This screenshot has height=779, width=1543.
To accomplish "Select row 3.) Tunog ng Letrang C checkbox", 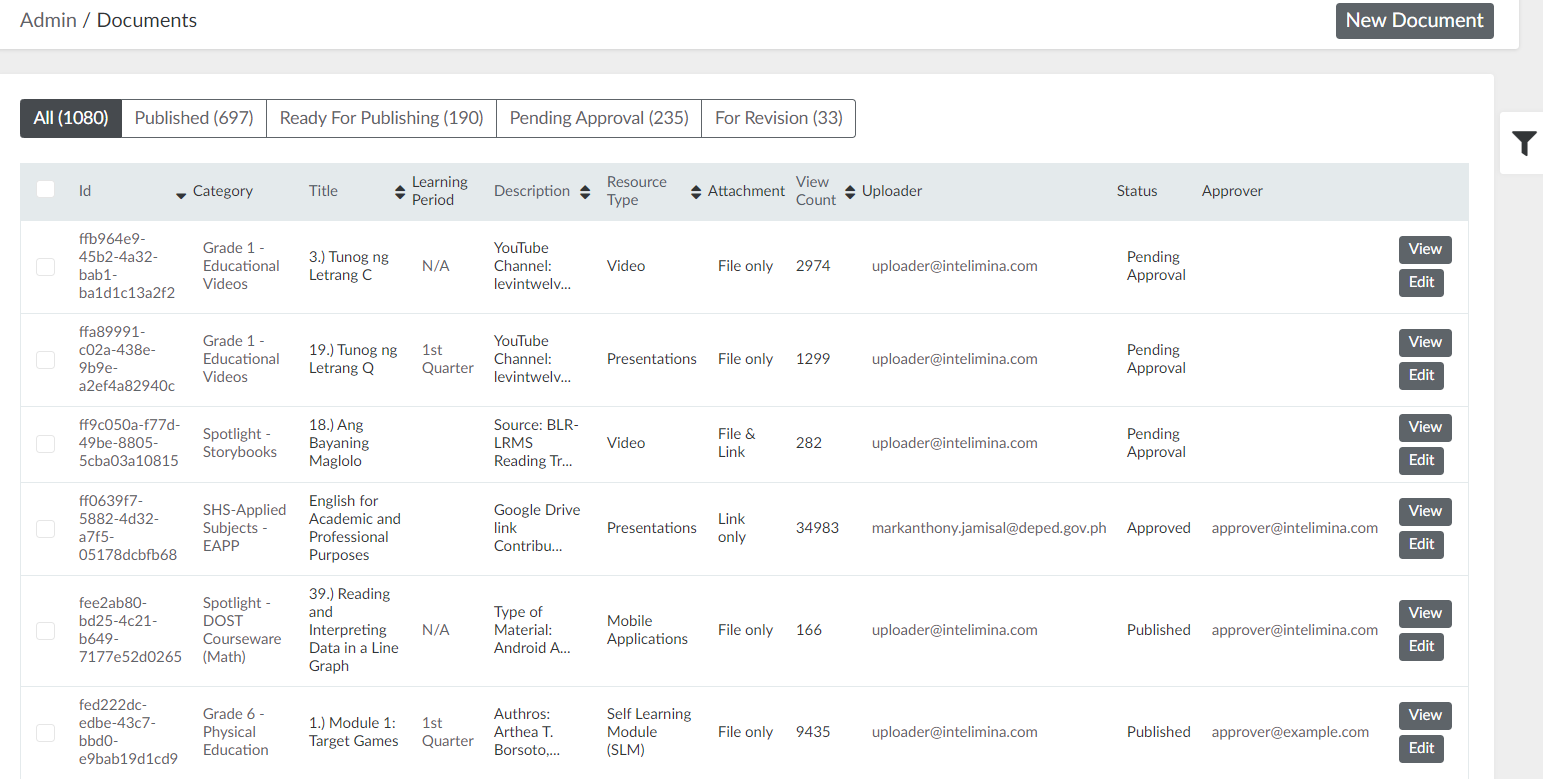I will [x=45, y=267].
